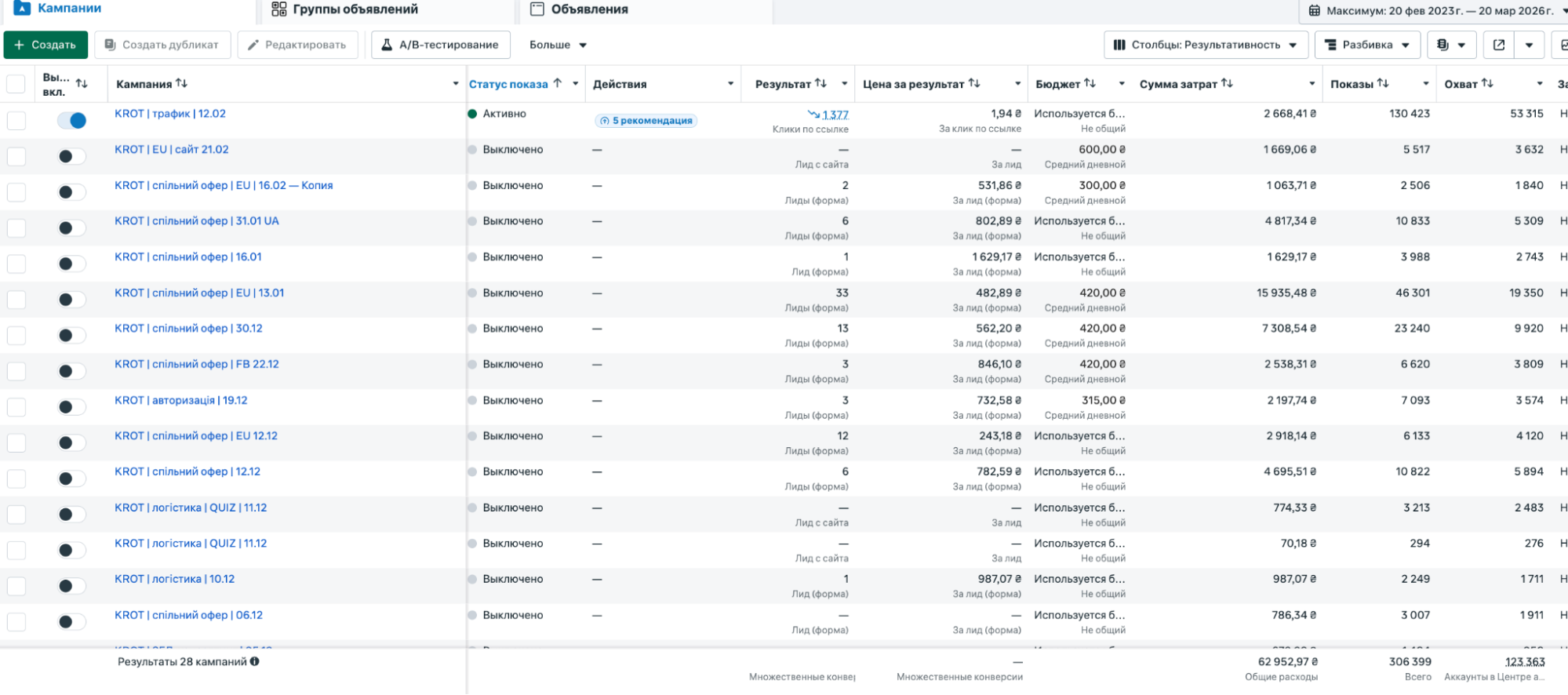Click the 1 377 result link
The height and width of the screenshot is (695, 1568).
[835, 115]
